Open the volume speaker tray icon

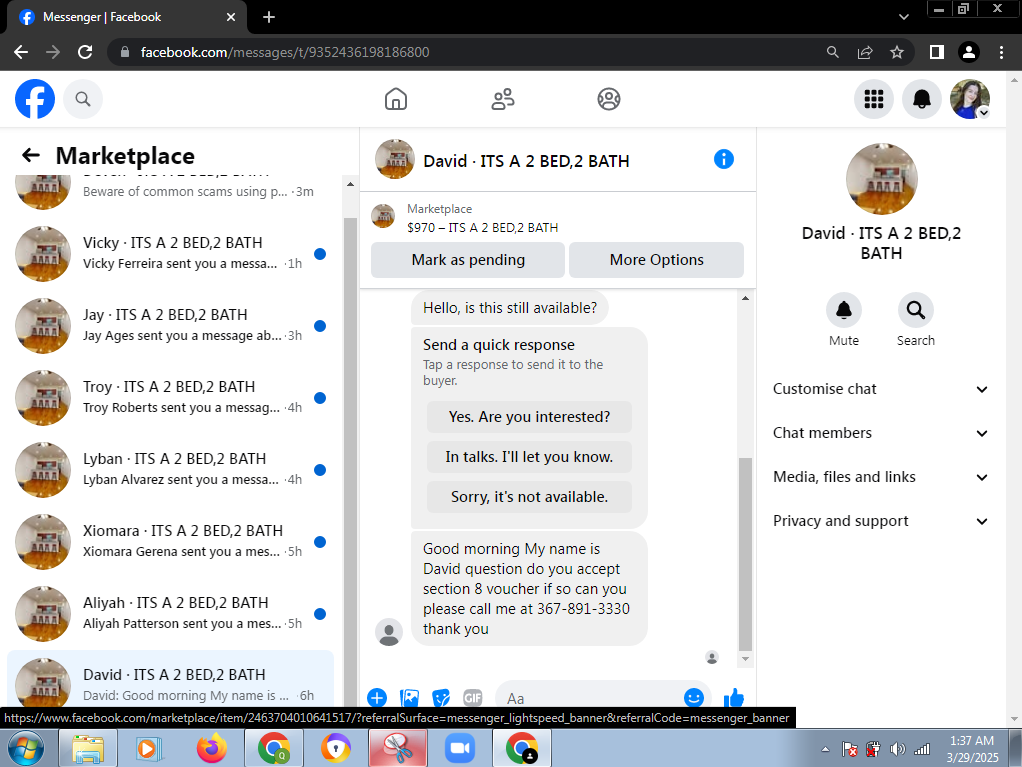898,749
